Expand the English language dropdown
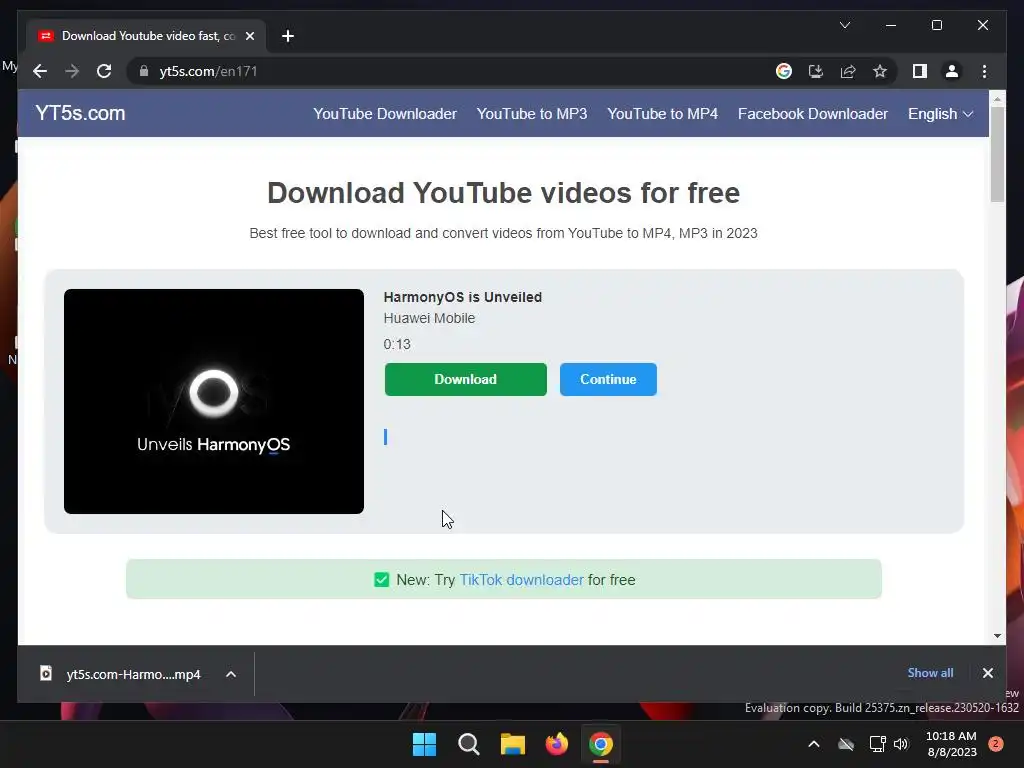Screen dimensions: 1024x768 pyautogui.click(x=940, y=114)
